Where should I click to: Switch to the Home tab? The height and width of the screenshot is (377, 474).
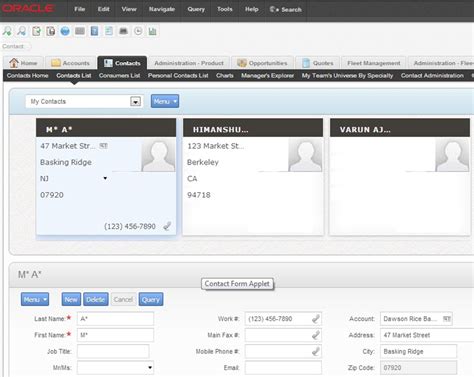pyautogui.click(x=23, y=63)
